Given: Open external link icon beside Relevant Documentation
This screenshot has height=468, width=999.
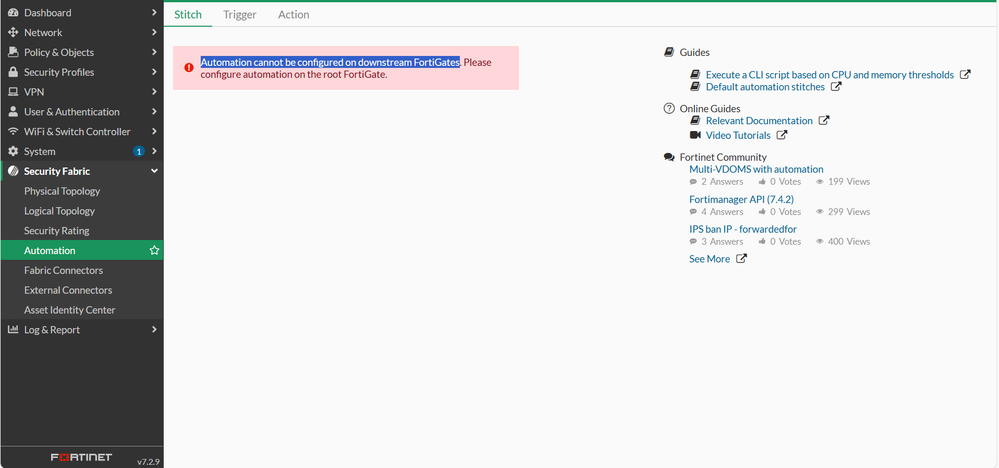Looking at the screenshot, I should coord(824,121).
